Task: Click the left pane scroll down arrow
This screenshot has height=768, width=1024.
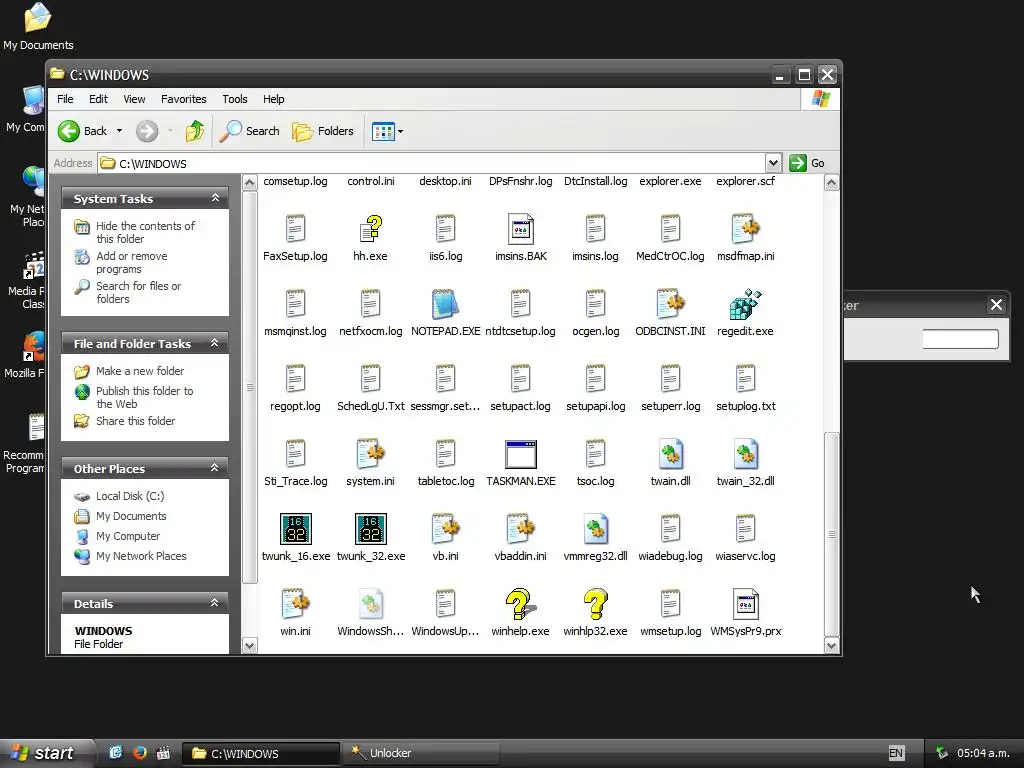Action: [x=249, y=646]
